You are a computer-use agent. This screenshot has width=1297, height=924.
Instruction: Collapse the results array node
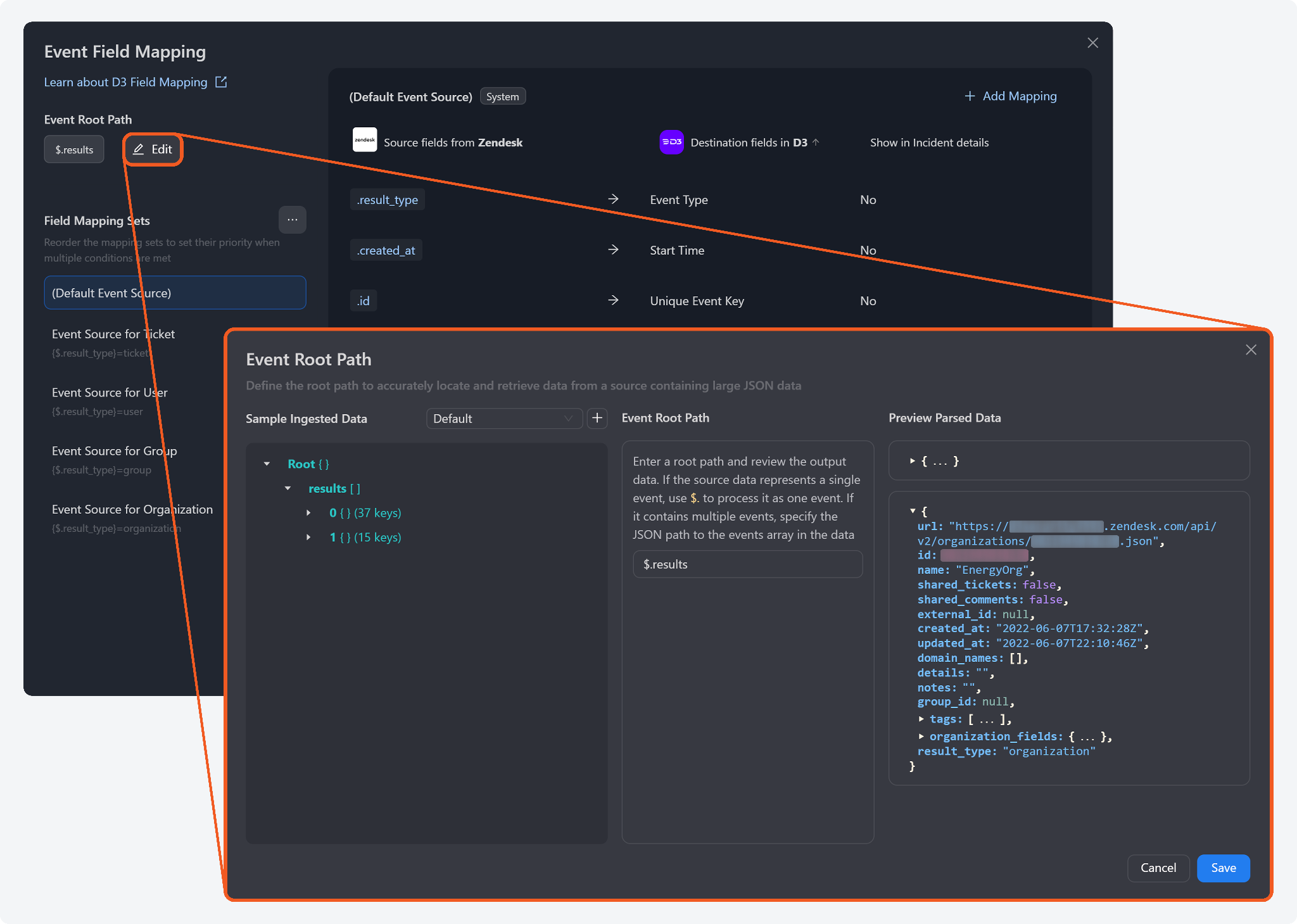point(288,488)
